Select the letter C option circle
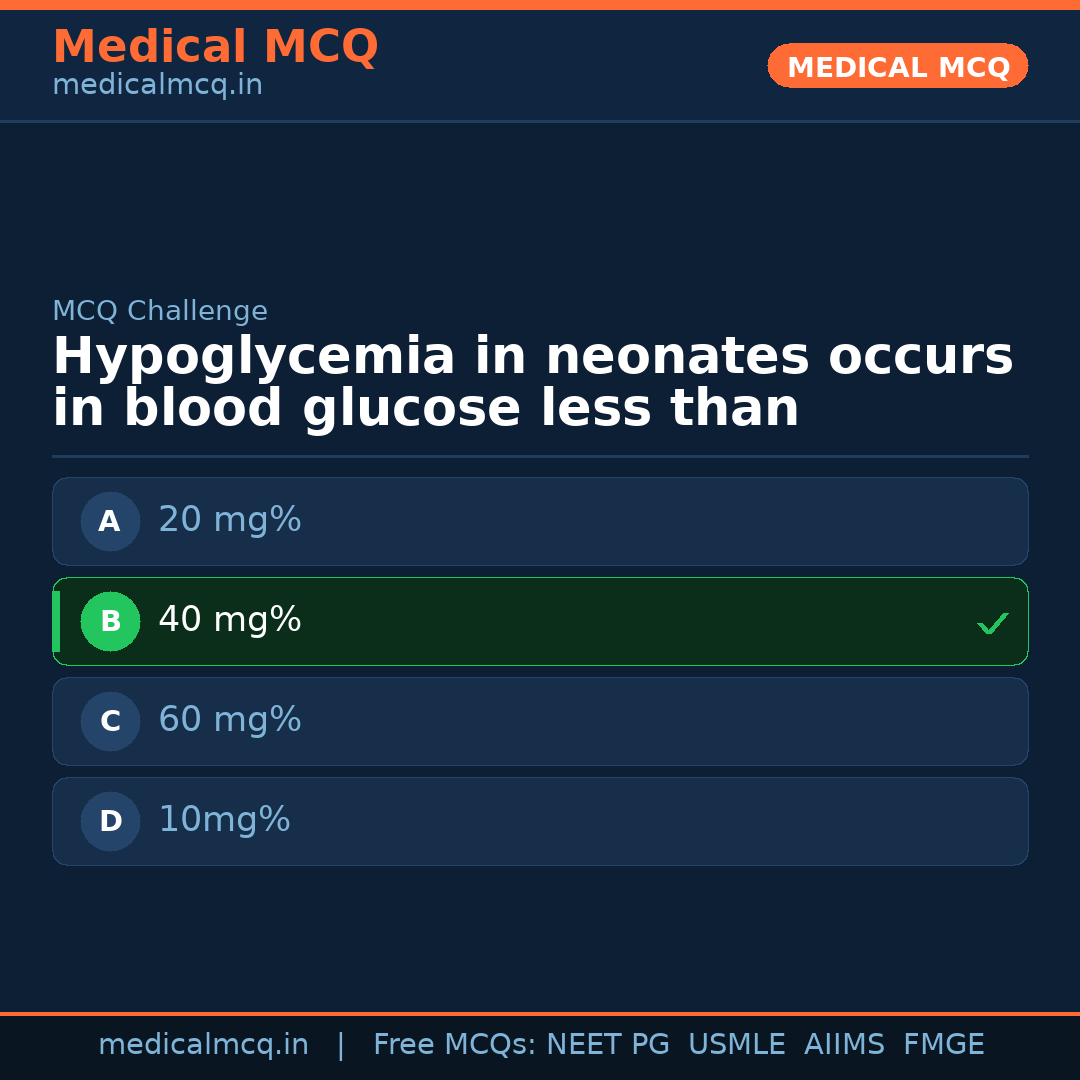The height and width of the screenshot is (1080, 1080). (110, 721)
